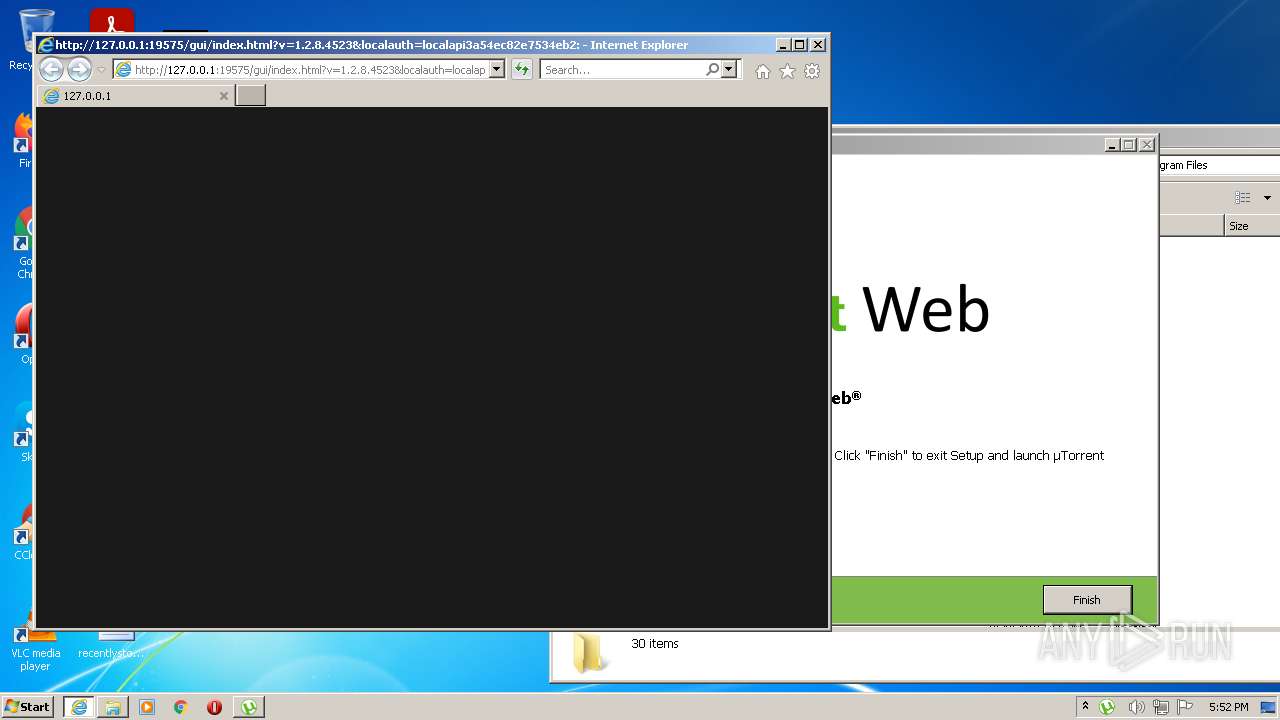The height and width of the screenshot is (720, 1280).
Task: Open IE Favorites star
Action: 787,71
